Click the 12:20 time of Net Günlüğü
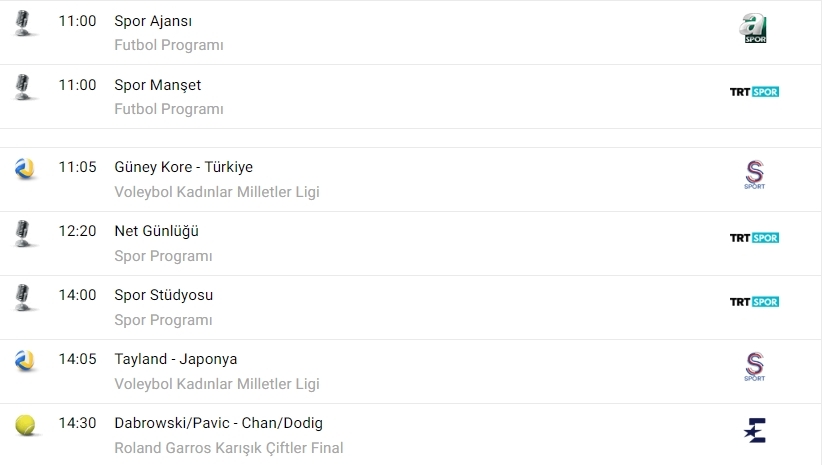Viewport: 822px width, 465px height. 77,231
